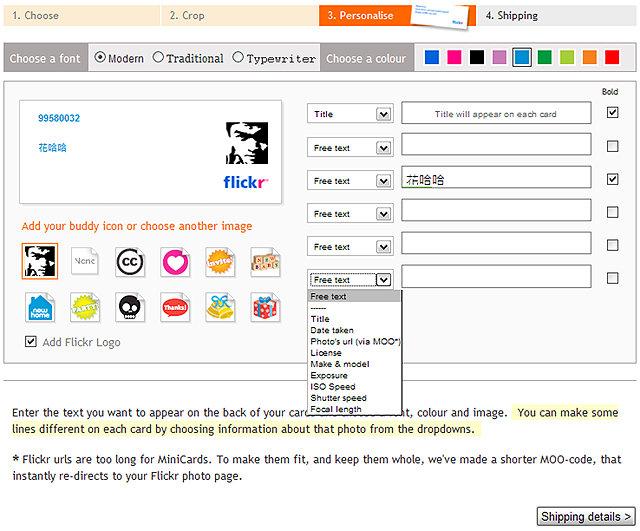Pick the blue New Home icon
This screenshot has width=640, height=531.
(40, 307)
